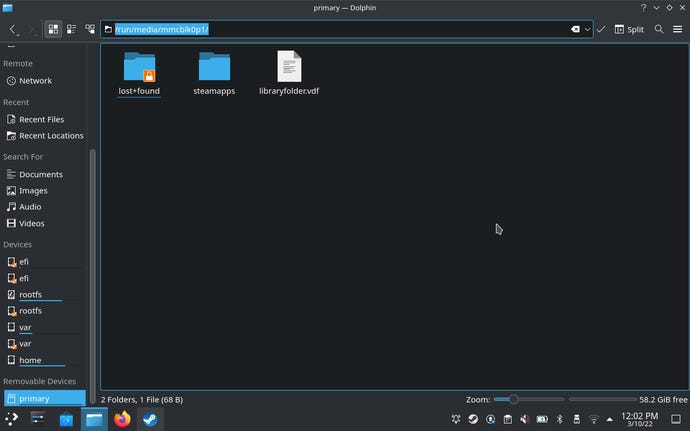Expand the system tray hidden icons arrow
This screenshot has width=690, height=431.
tap(611, 420)
